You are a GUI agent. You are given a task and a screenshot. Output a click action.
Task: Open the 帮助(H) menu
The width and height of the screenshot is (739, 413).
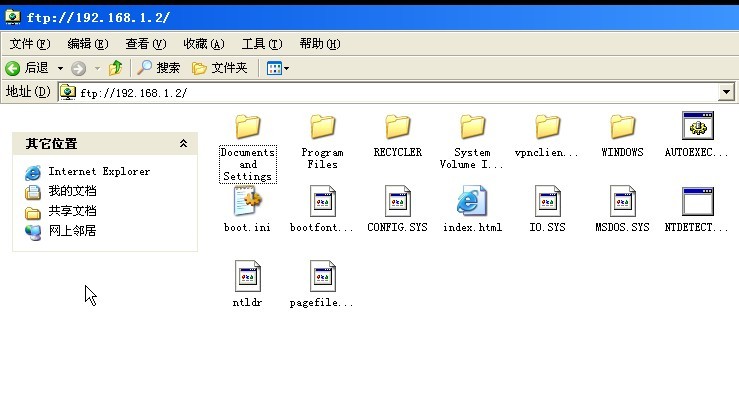[320, 44]
